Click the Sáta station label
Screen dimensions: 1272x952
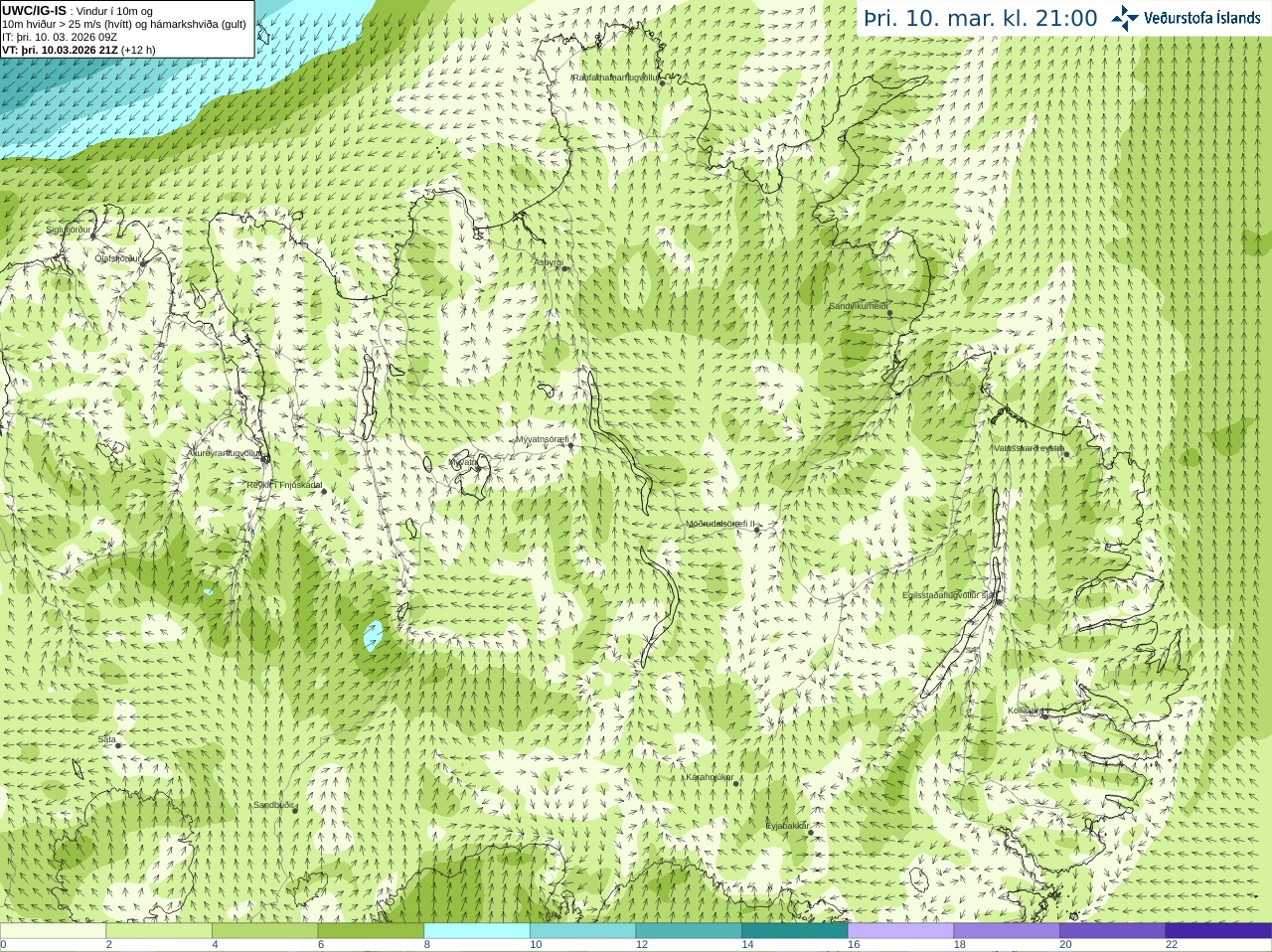pos(106,739)
